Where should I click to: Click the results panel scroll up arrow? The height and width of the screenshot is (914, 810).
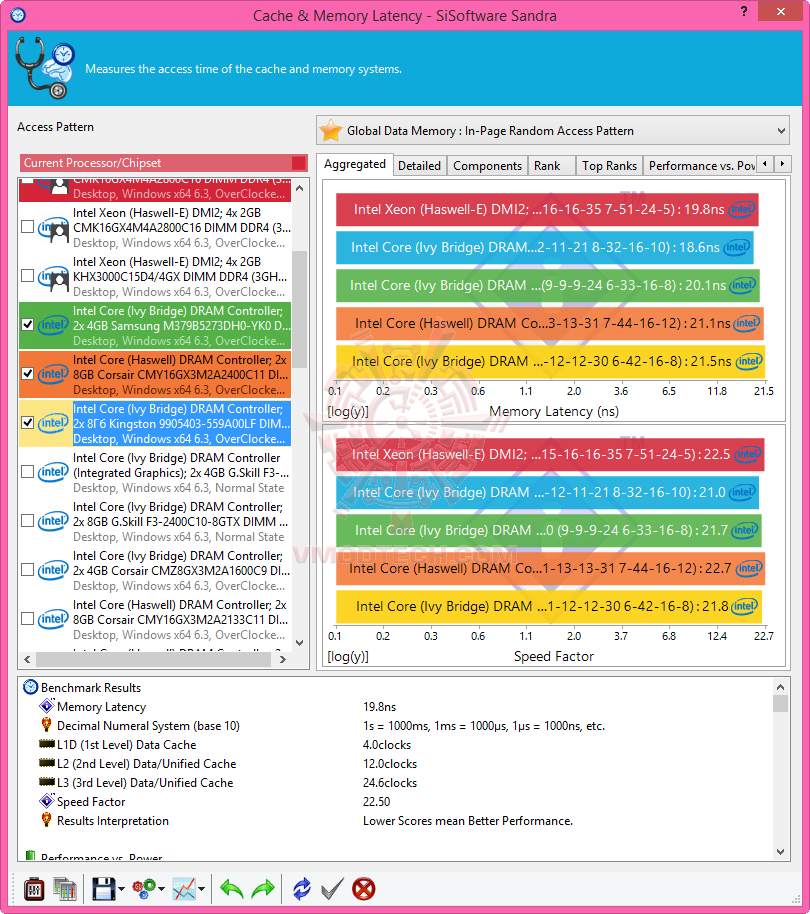pos(781,687)
